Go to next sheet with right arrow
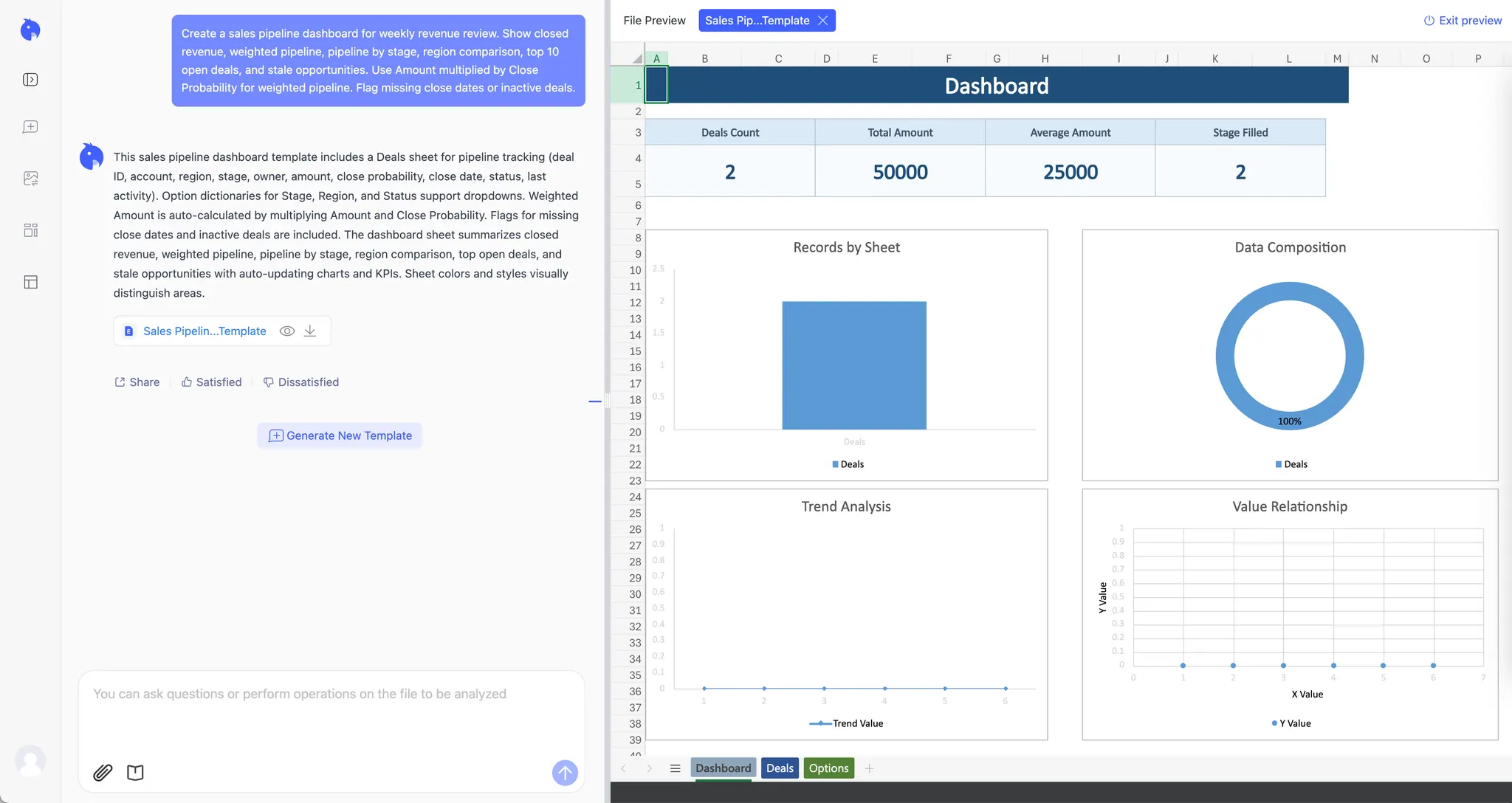1512x803 pixels. pos(649,768)
